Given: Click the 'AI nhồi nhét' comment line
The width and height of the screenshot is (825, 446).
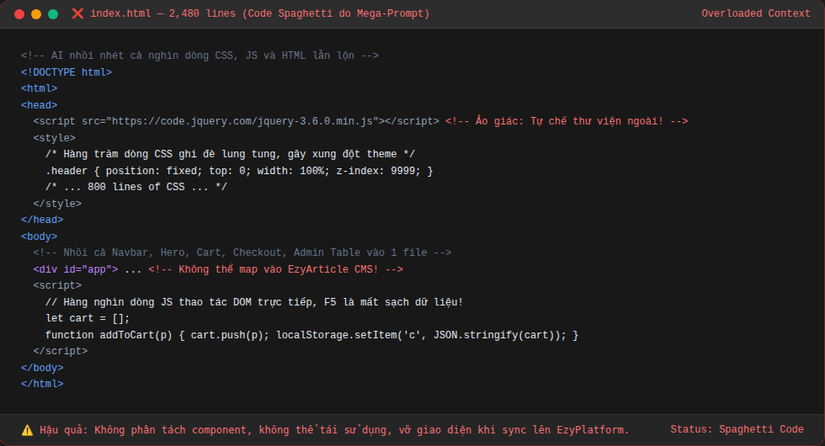Looking at the screenshot, I should pyautogui.click(x=199, y=55).
